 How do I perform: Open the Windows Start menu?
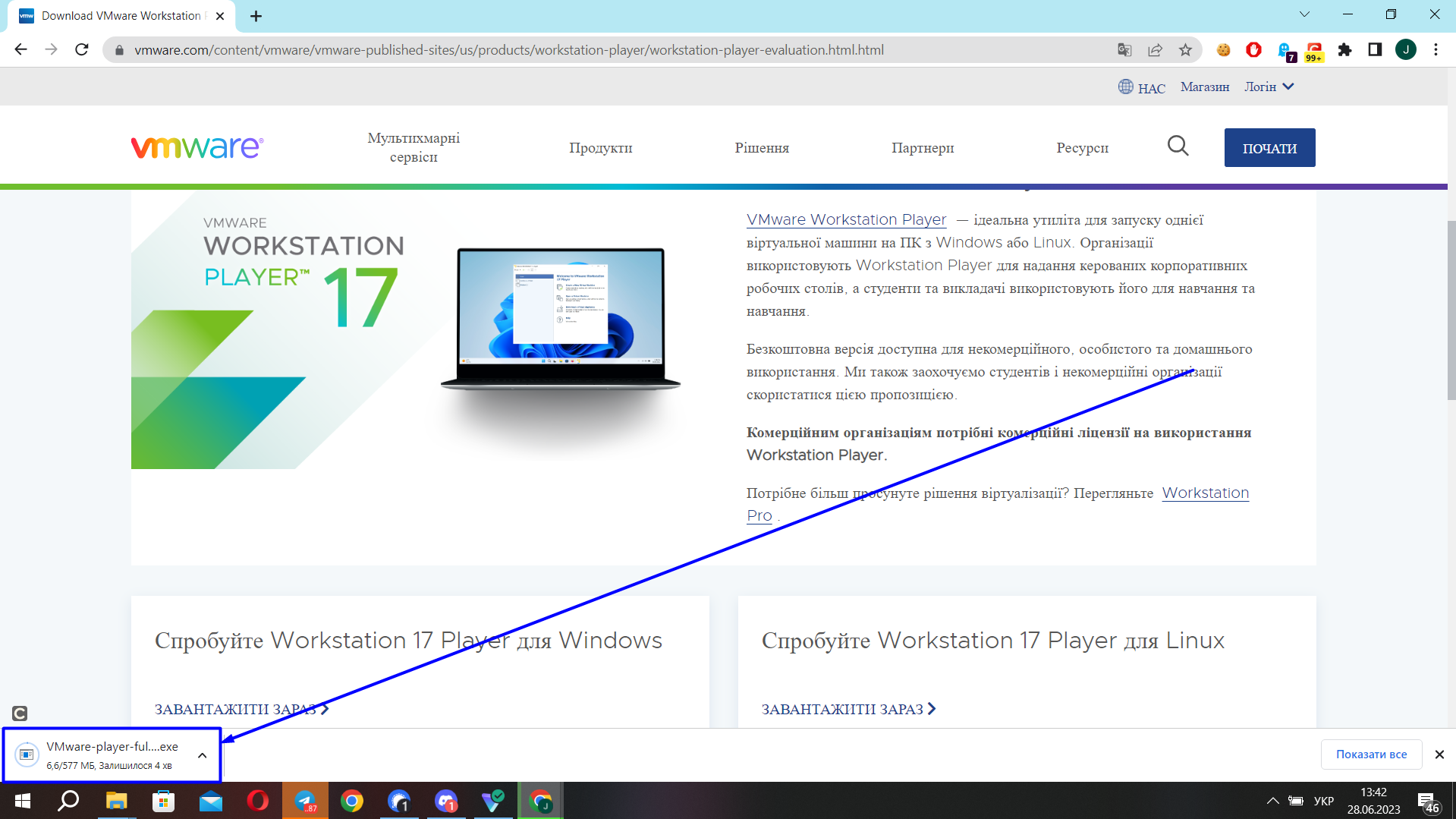pos(23,801)
